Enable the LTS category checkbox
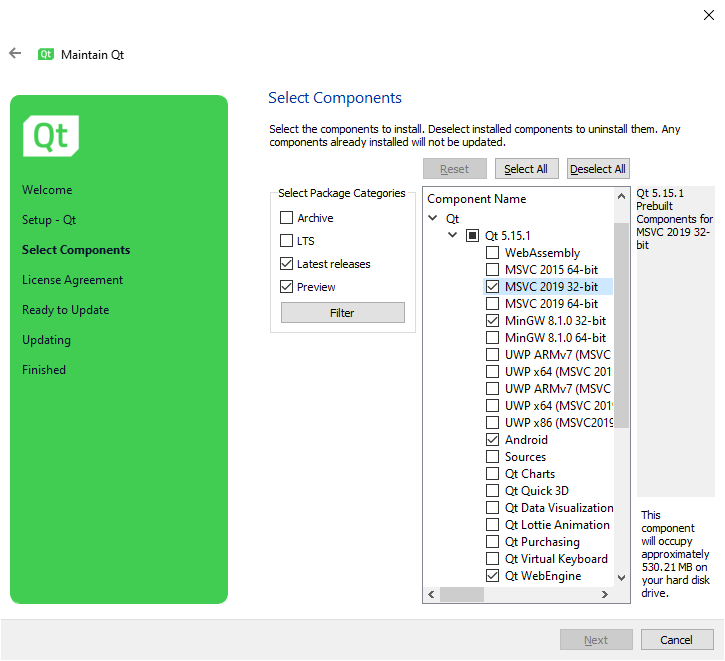Image resolution: width=725 pixels, height=661 pixels. pos(287,241)
